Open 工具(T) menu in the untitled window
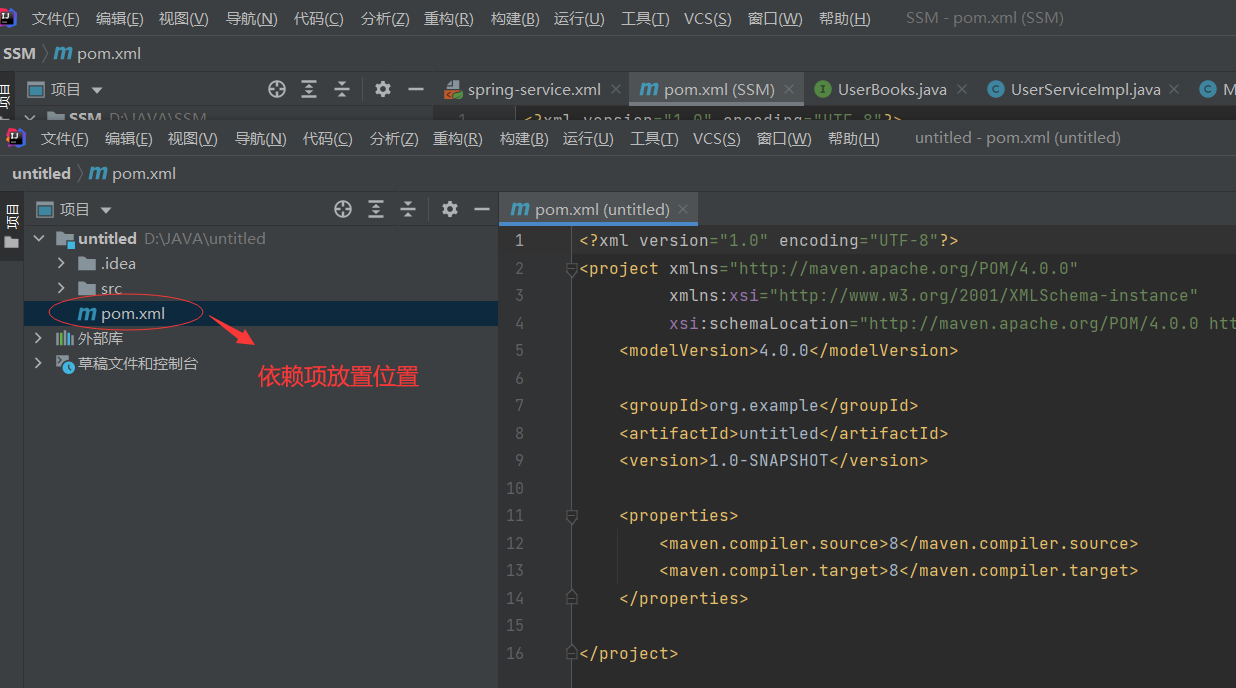The height and width of the screenshot is (688, 1236). (x=654, y=138)
